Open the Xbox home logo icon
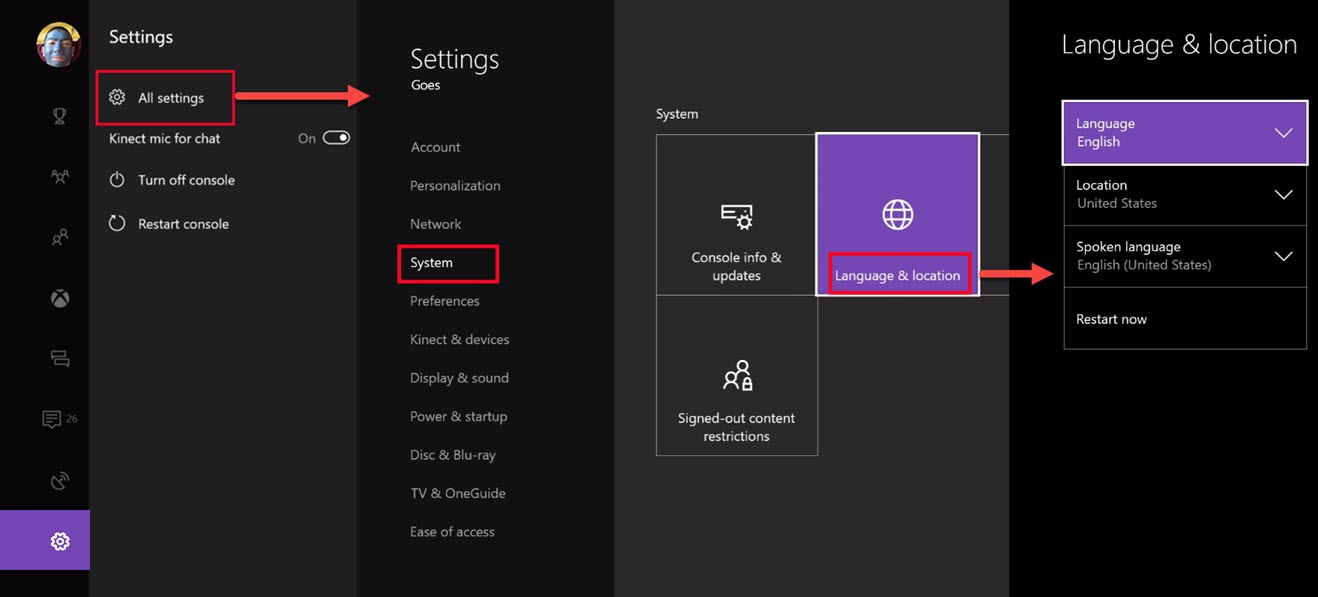 point(60,299)
